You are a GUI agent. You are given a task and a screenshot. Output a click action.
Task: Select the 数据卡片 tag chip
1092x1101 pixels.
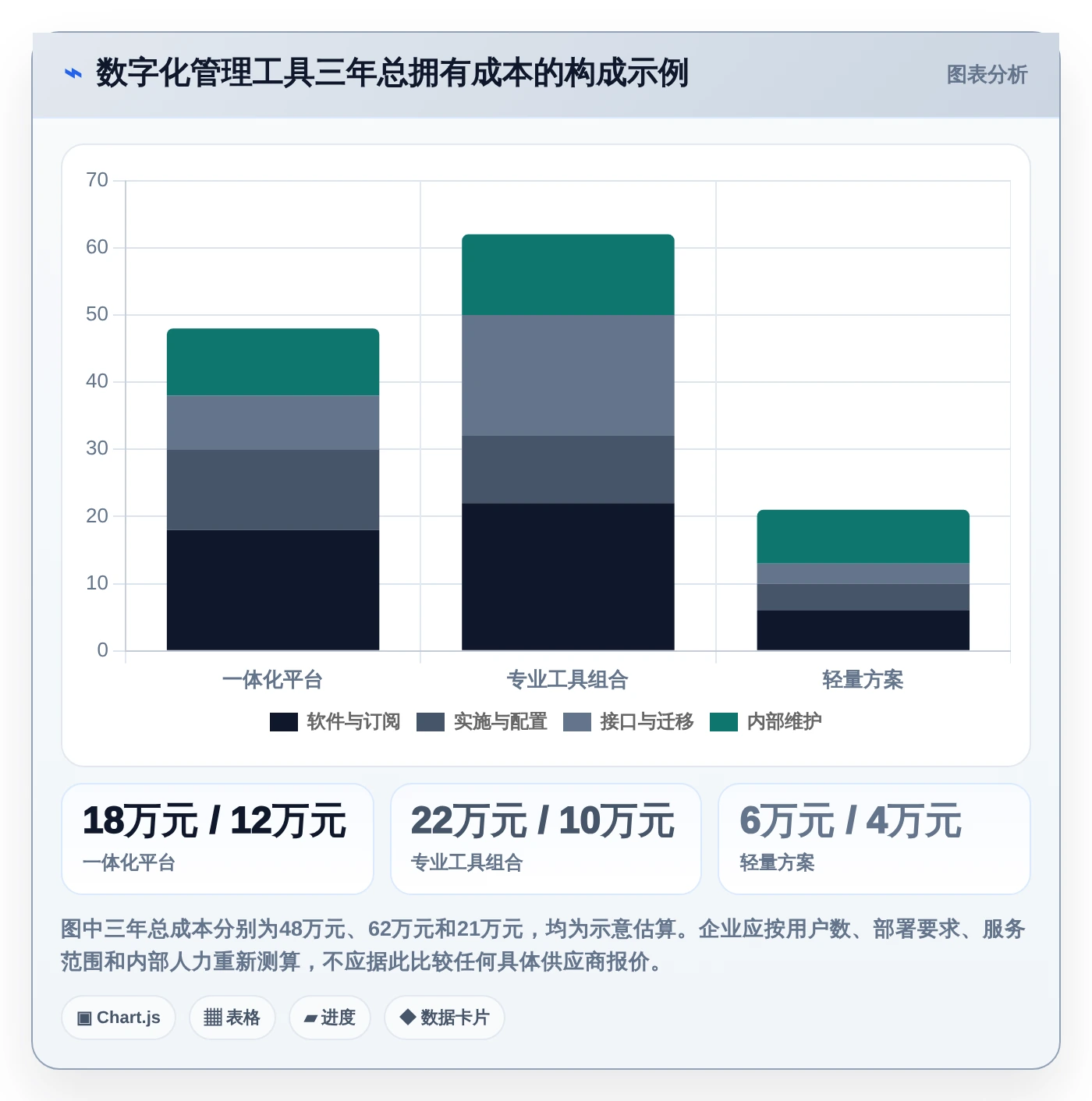click(x=445, y=1018)
